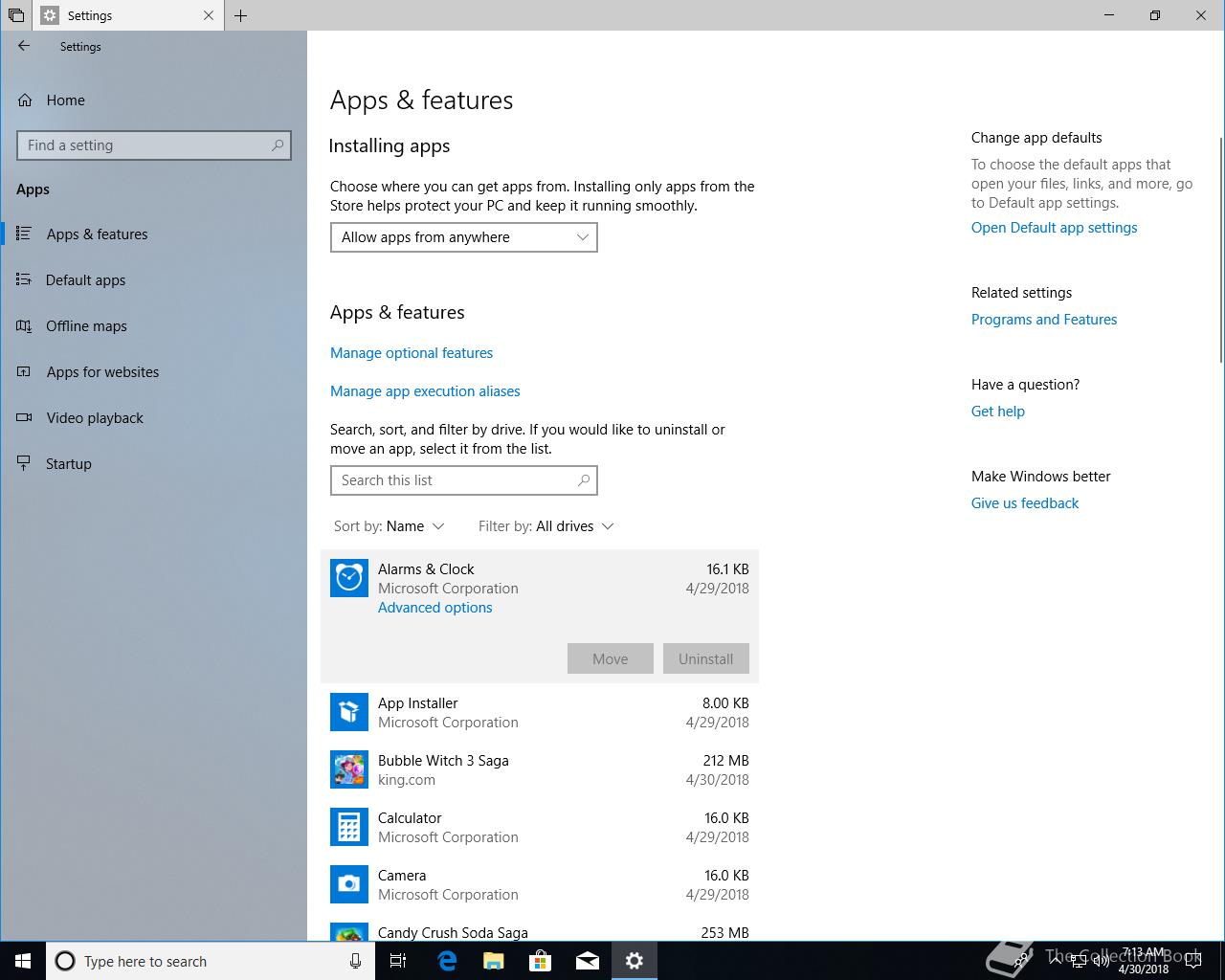This screenshot has width=1225, height=980.
Task: Select the Camera app icon
Action: click(349, 884)
